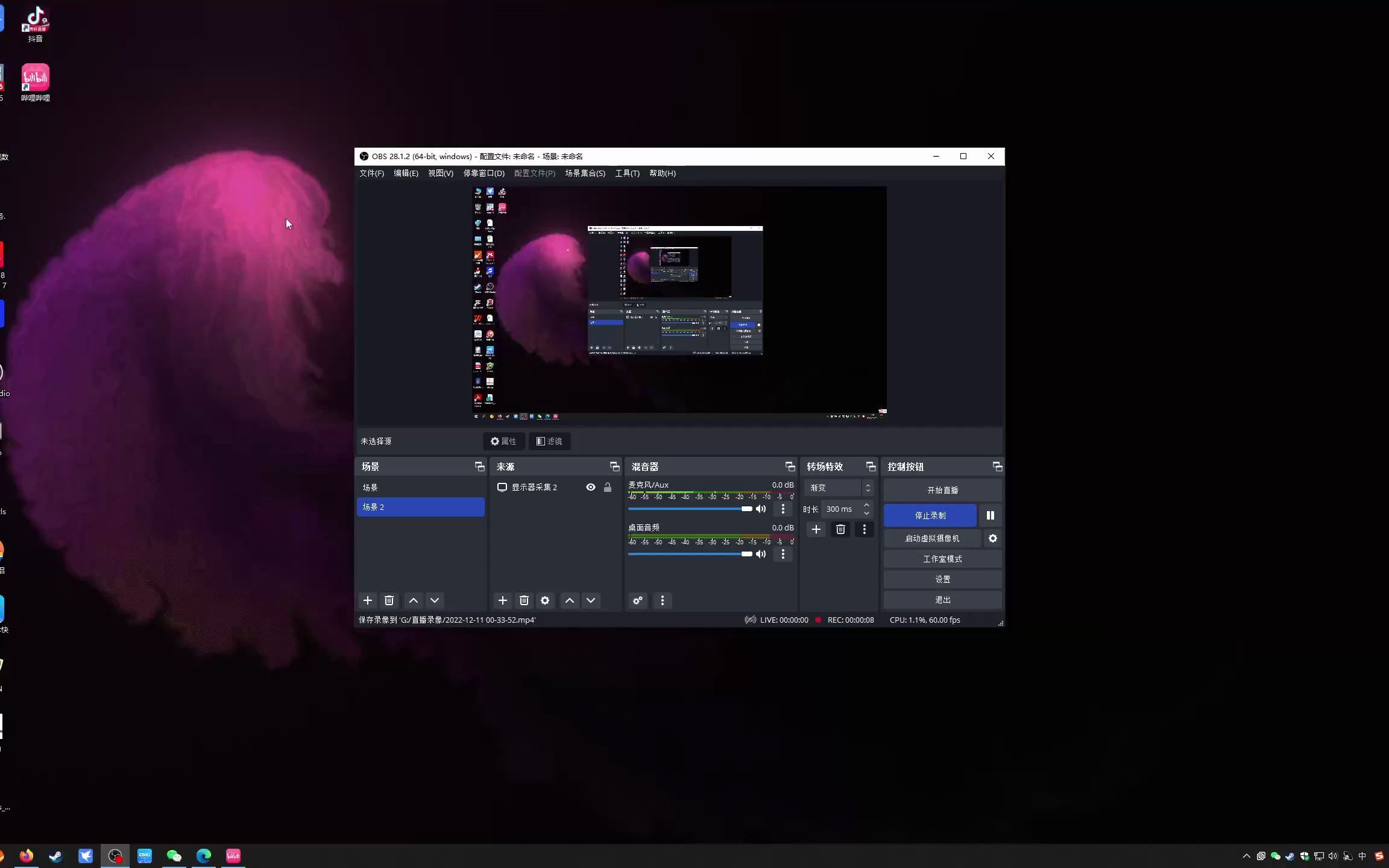Pause the recording
The height and width of the screenshot is (868, 1389).
pyautogui.click(x=990, y=515)
